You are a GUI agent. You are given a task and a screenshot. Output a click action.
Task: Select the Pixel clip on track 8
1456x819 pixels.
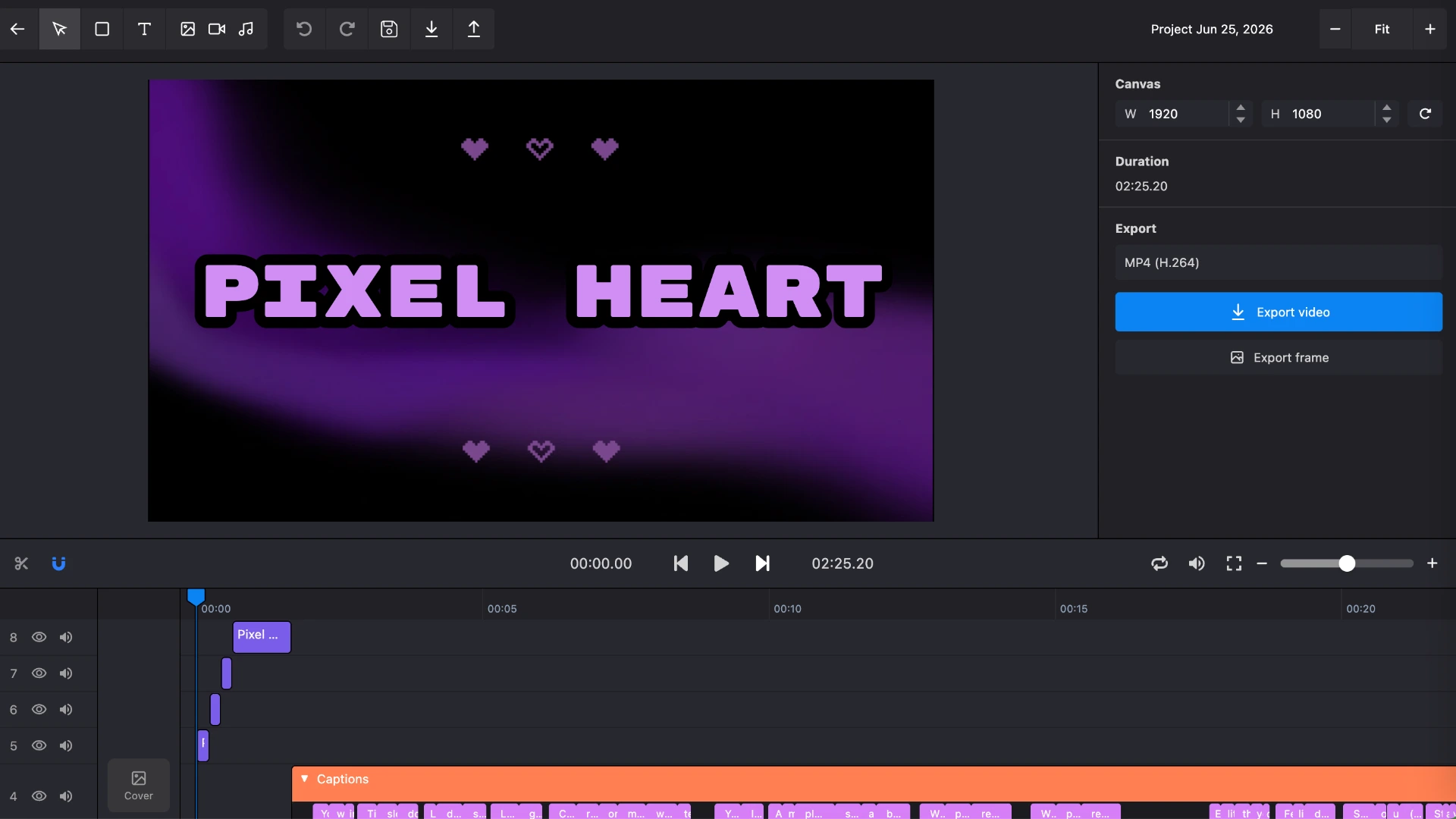[x=262, y=637]
